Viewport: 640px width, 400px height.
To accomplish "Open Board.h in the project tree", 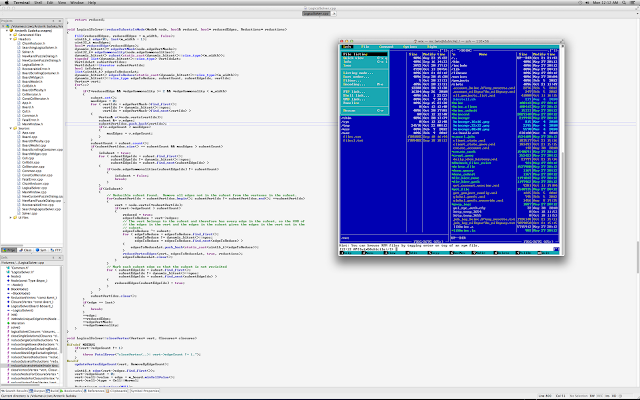I will coord(27,107).
